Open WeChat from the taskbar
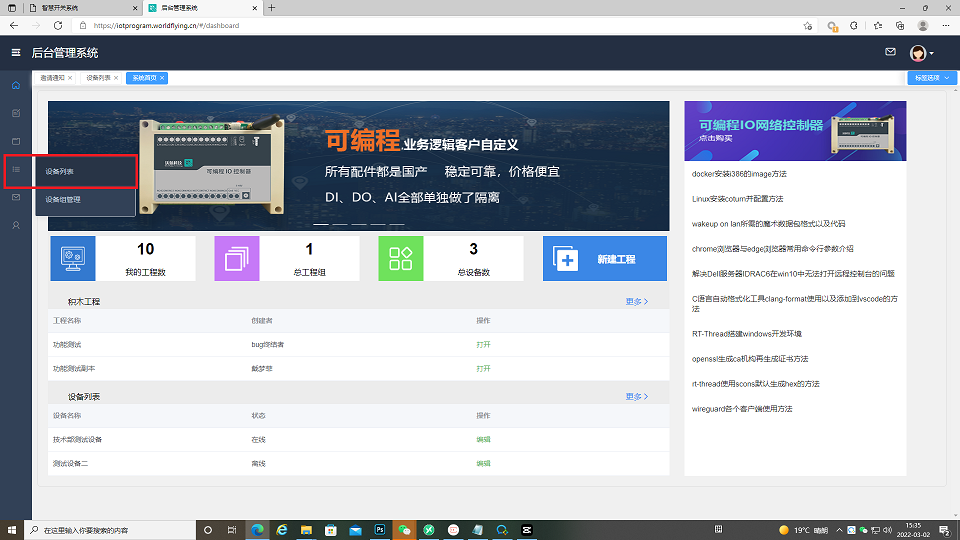This screenshot has height=540, width=960. 404,530
